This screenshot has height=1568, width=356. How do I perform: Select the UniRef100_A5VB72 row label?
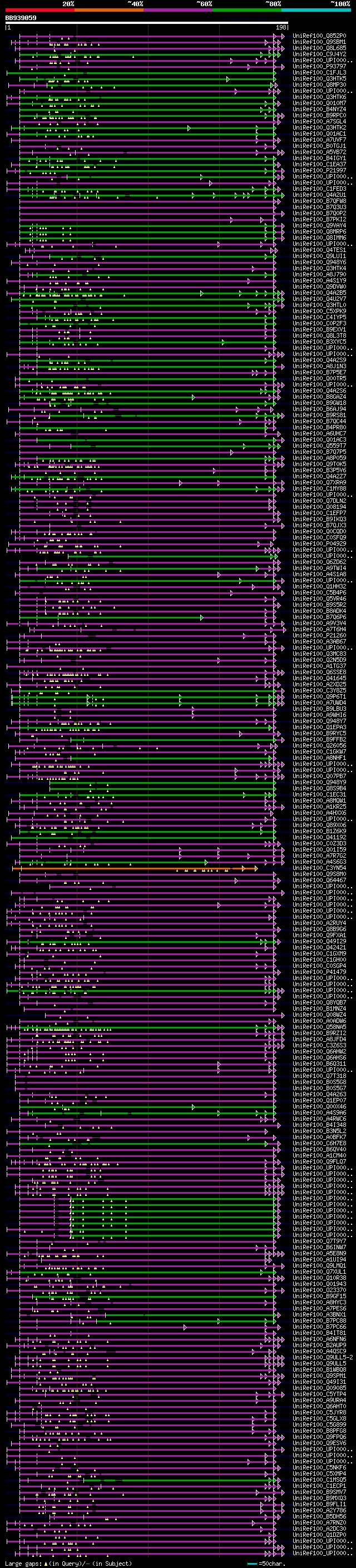point(319,152)
